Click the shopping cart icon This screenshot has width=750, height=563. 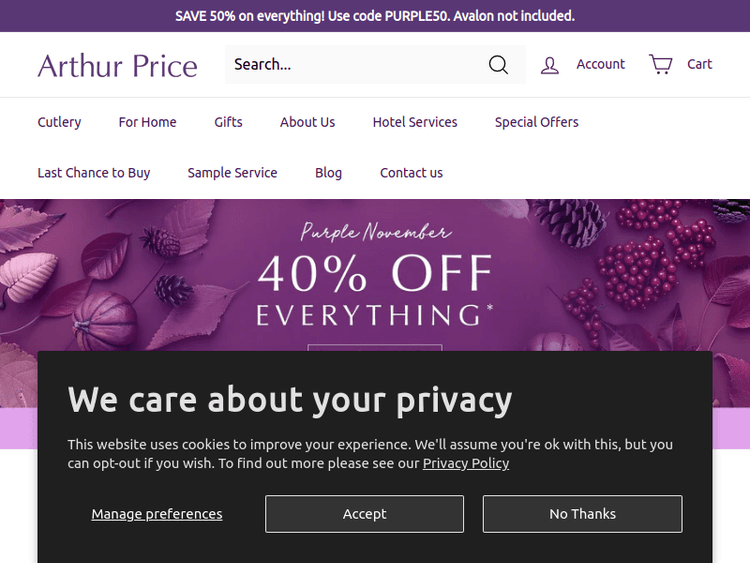661,64
